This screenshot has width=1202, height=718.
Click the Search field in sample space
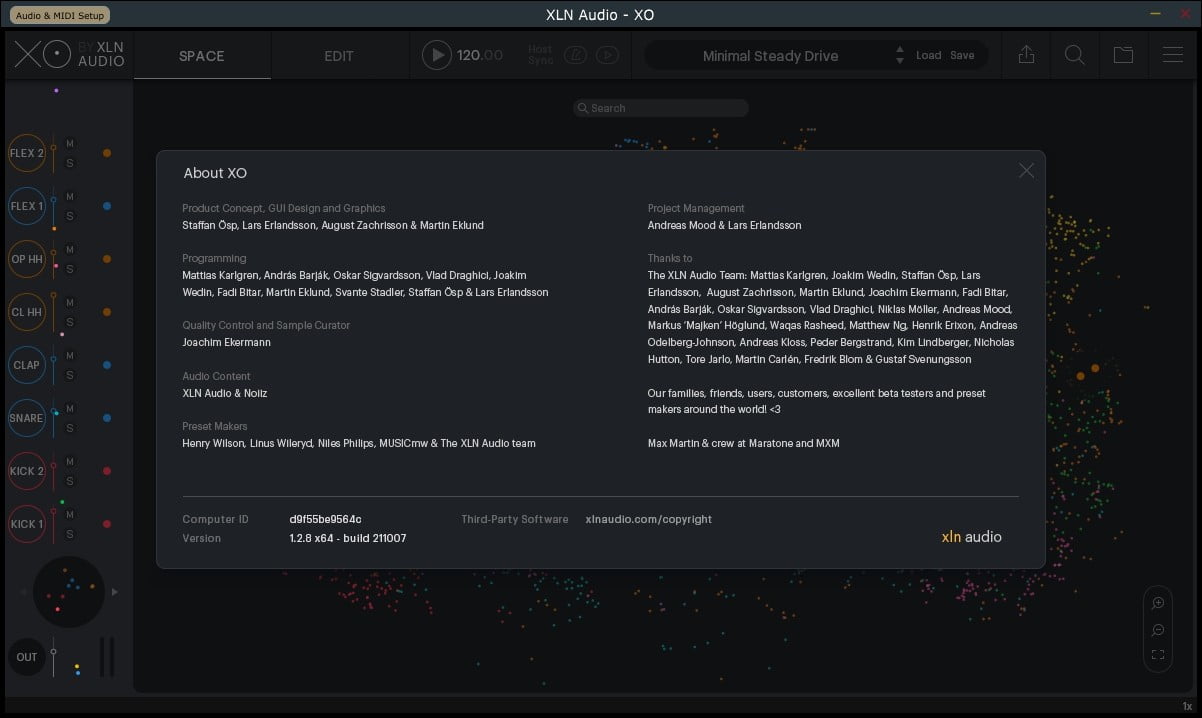click(x=661, y=108)
